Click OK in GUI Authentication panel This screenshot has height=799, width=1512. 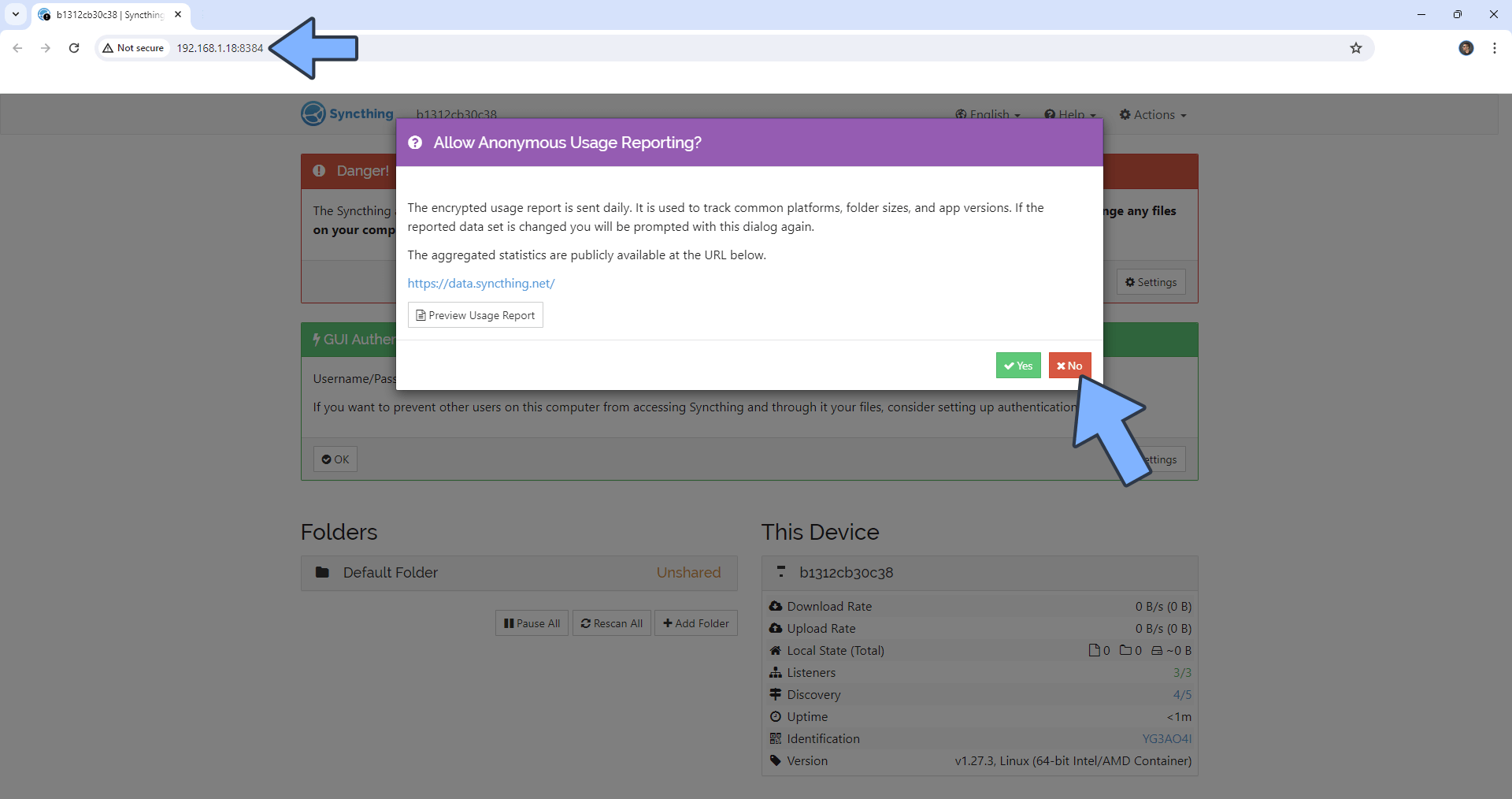tap(335, 459)
